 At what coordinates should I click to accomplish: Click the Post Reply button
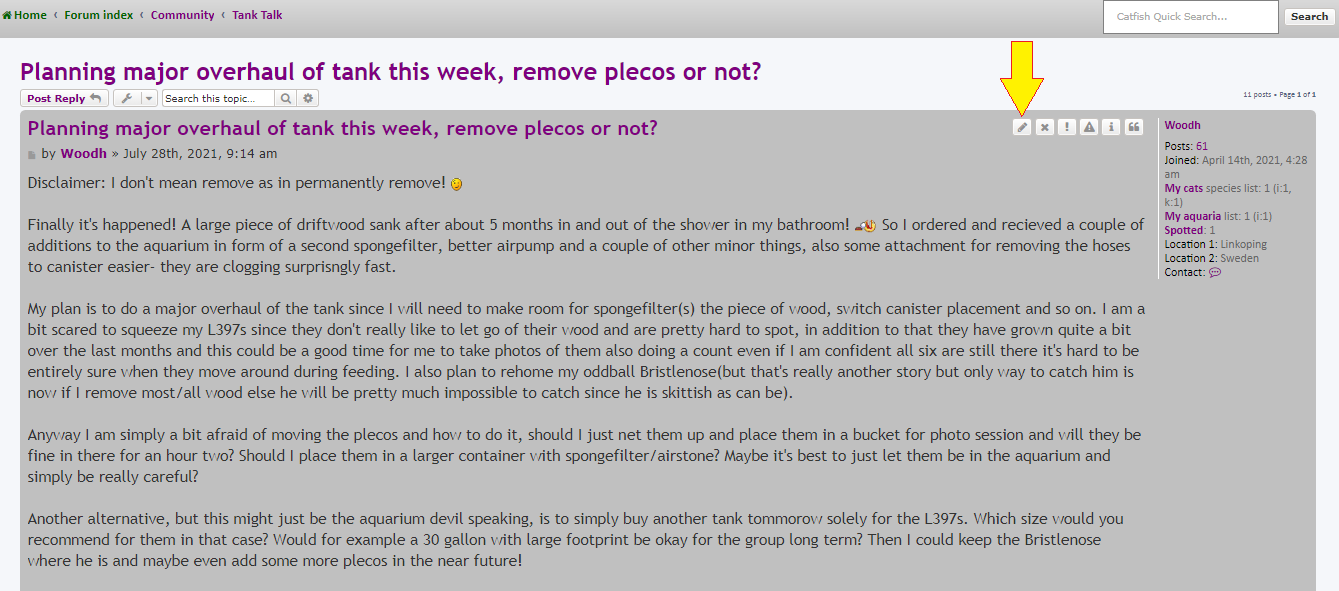pyautogui.click(x=65, y=98)
